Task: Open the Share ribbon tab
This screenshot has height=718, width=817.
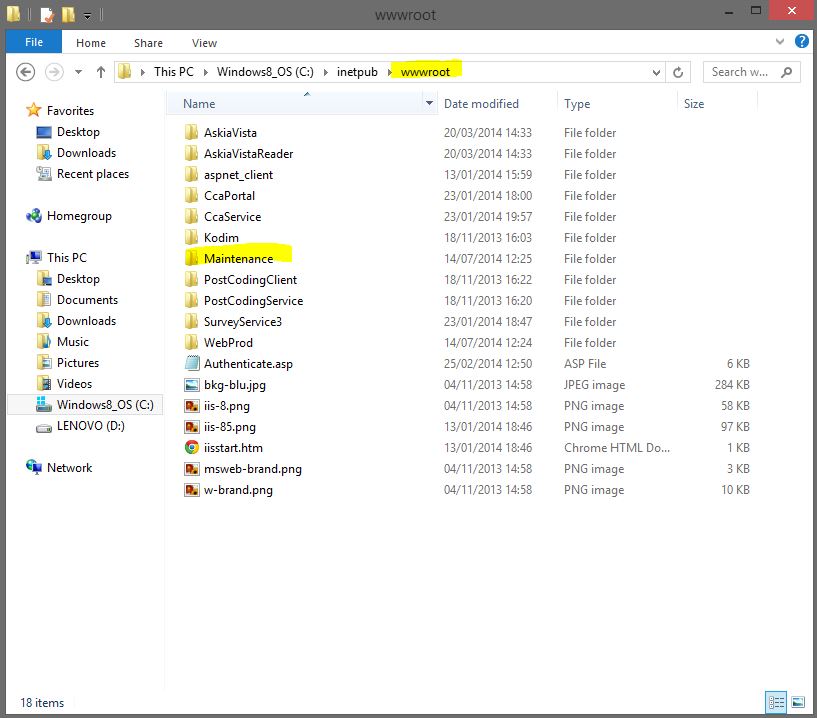Action: [148, 43]
